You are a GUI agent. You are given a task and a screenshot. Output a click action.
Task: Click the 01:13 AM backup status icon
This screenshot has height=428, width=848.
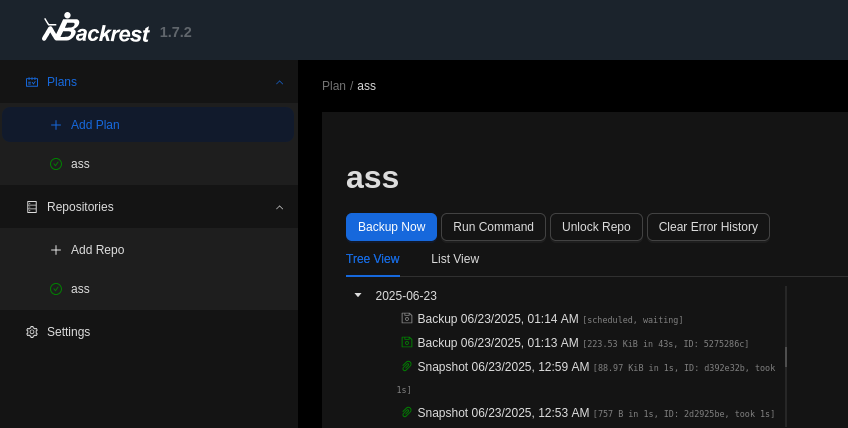pos(407,342)
